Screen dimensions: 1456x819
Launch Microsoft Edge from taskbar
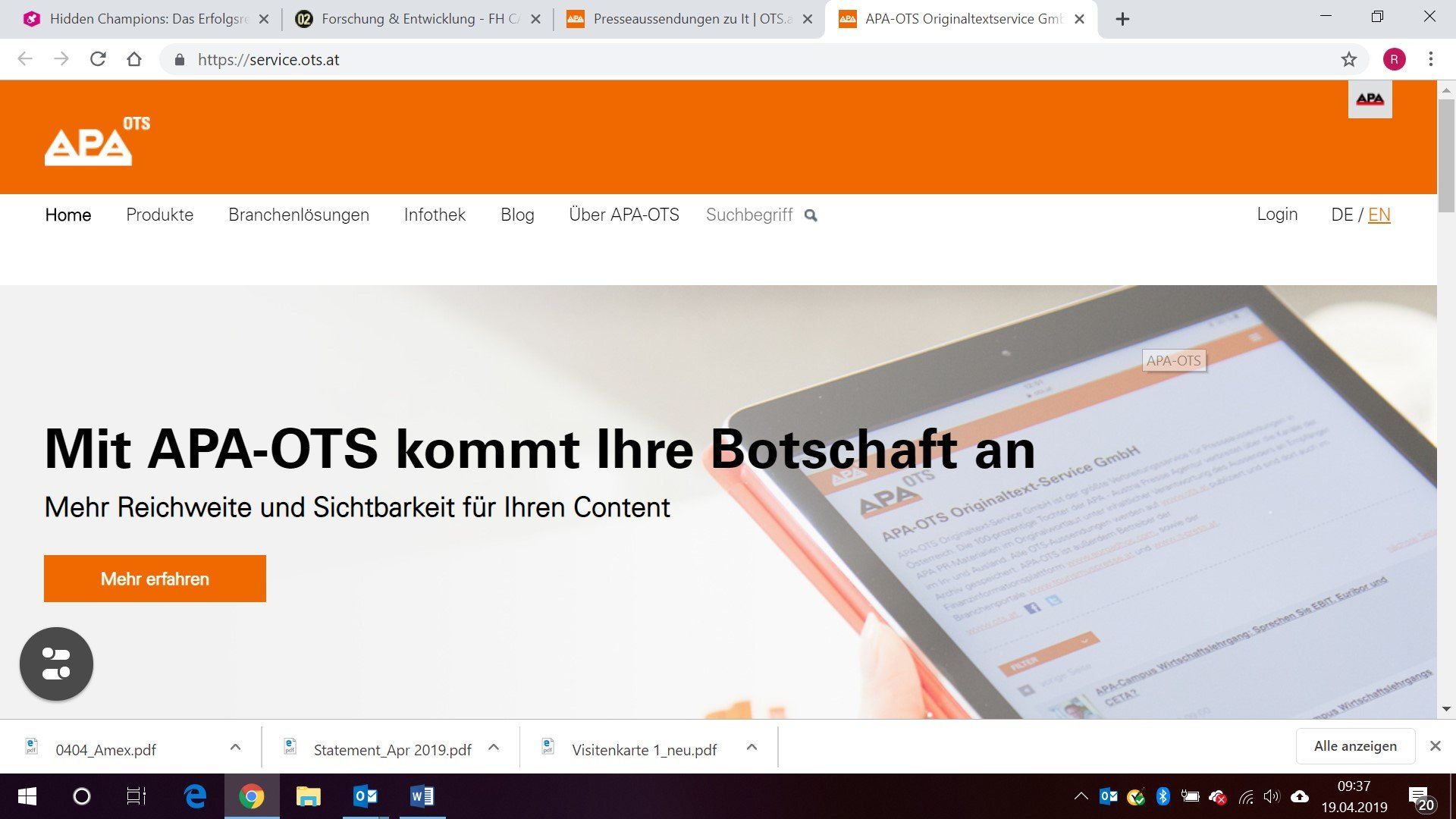click(x=196, y=796)
